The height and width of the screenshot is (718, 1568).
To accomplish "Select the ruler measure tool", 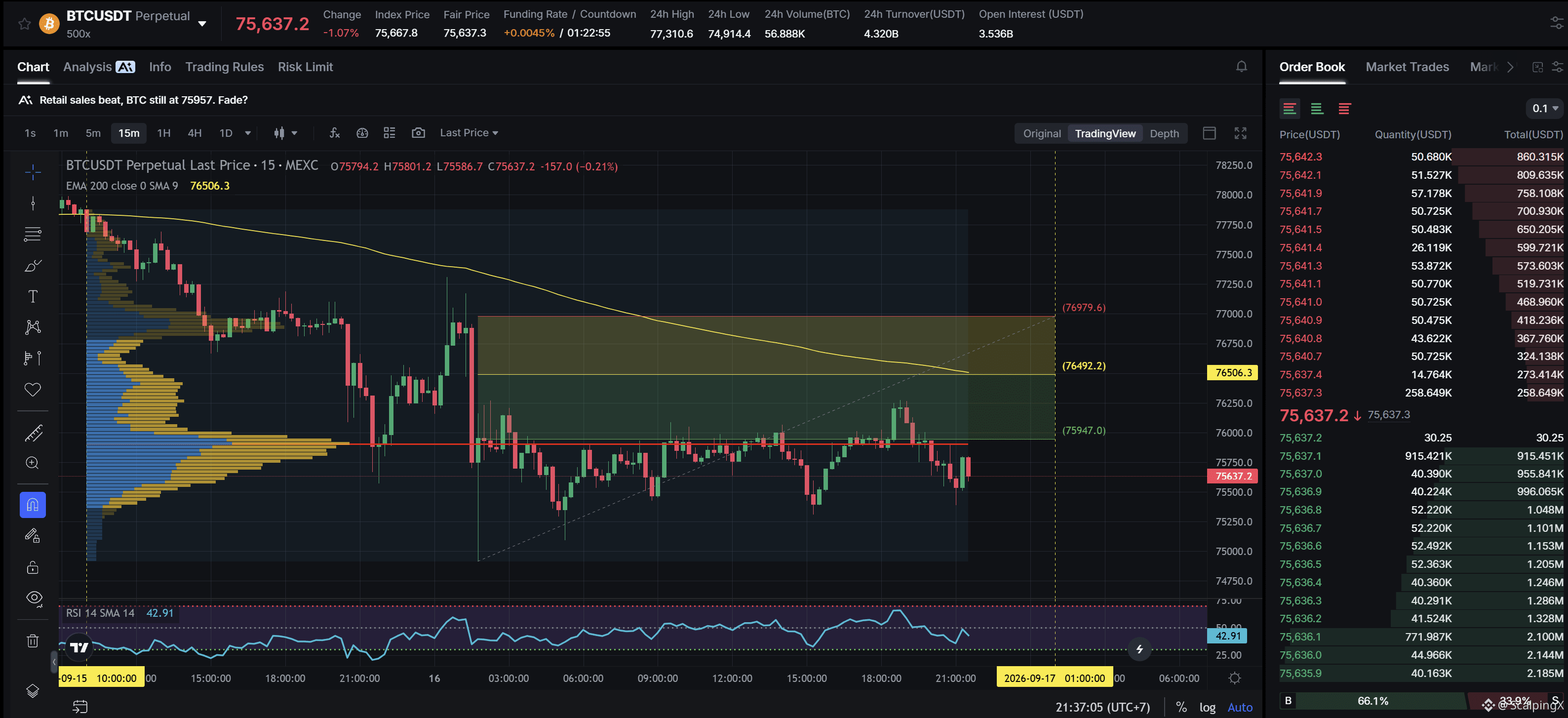I will point(33,433).
